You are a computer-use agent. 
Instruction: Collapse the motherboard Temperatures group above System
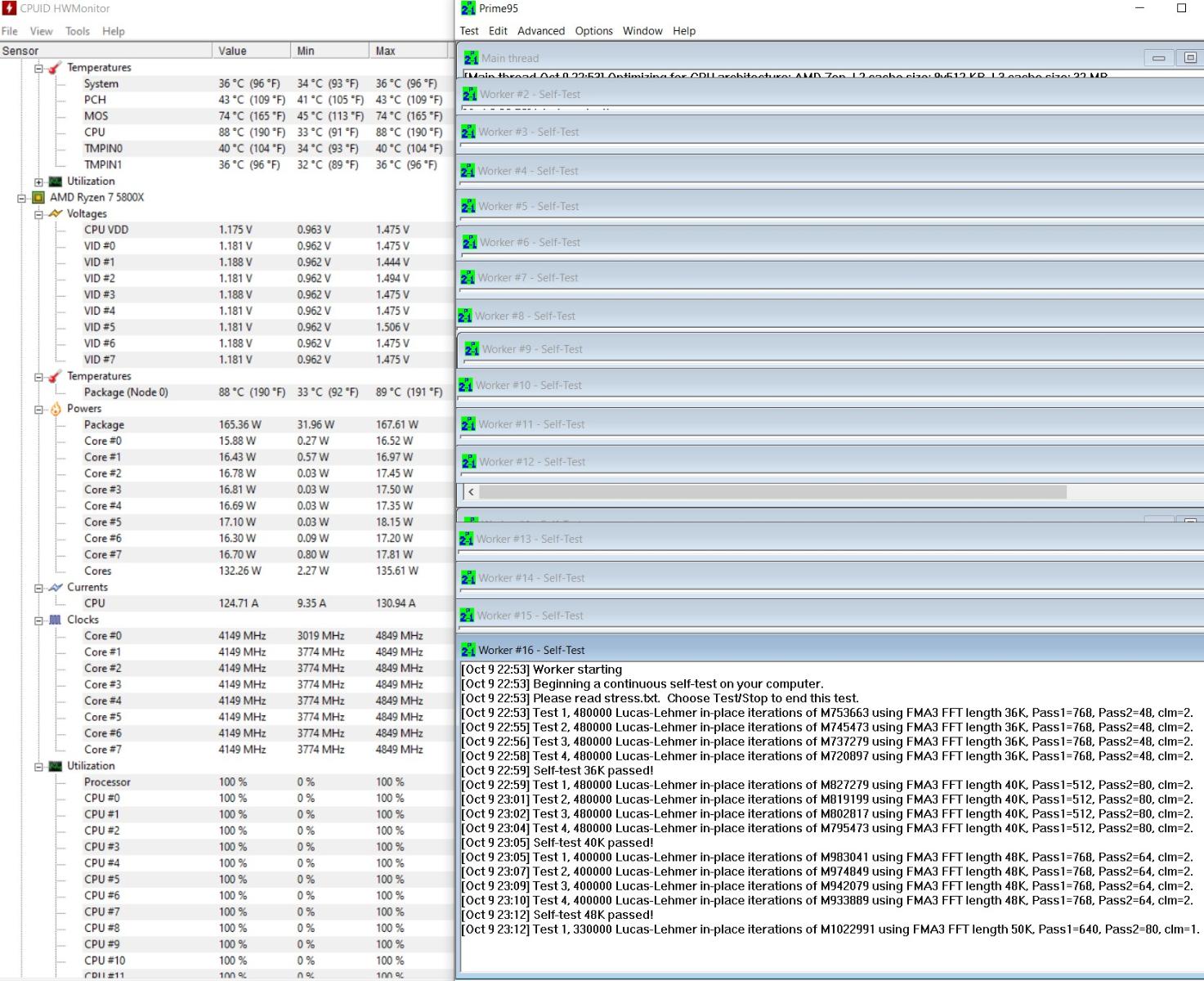pyautogui.click(x=38, y=68)
